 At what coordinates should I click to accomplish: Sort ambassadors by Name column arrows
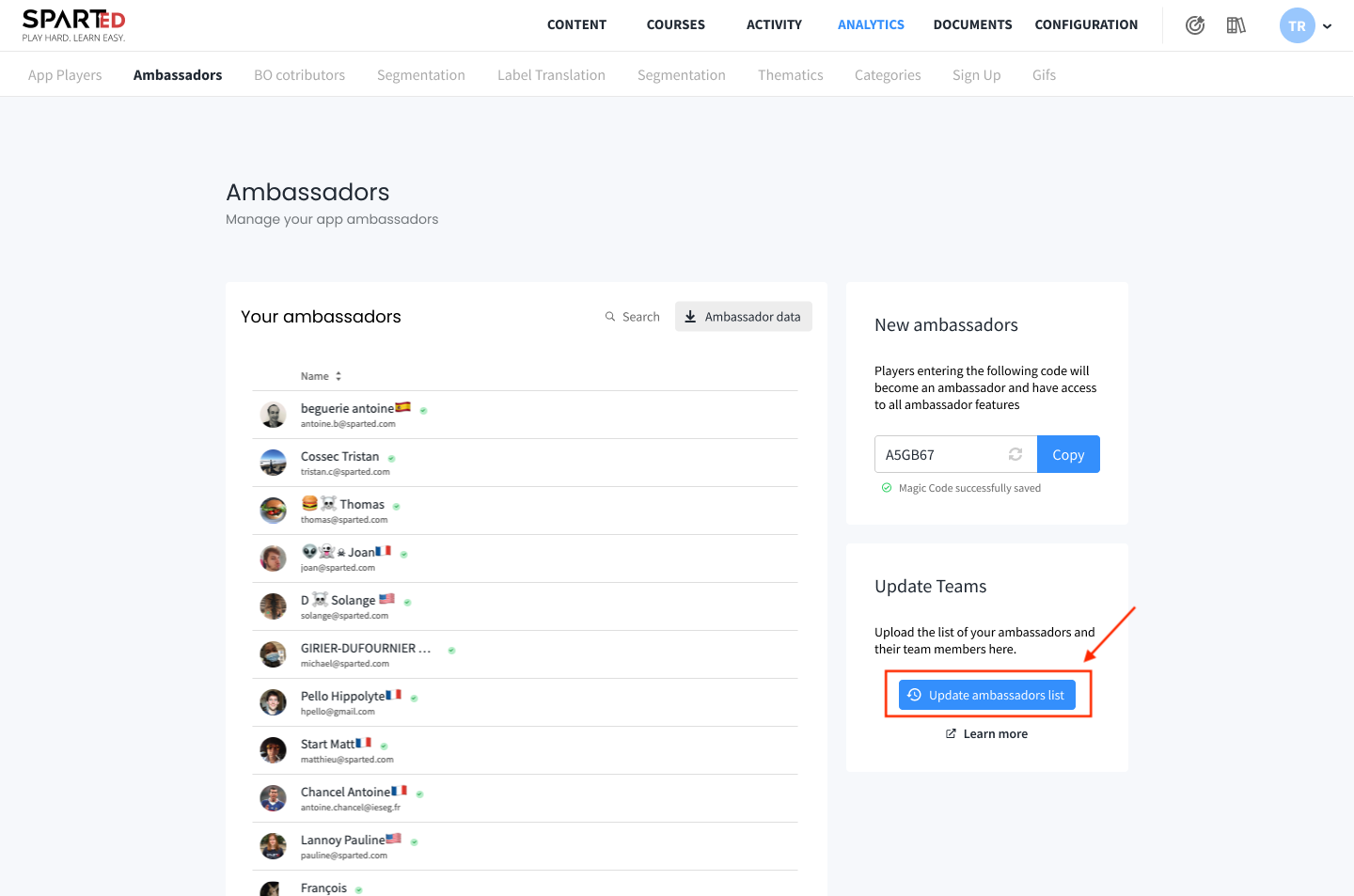point(338,376)
